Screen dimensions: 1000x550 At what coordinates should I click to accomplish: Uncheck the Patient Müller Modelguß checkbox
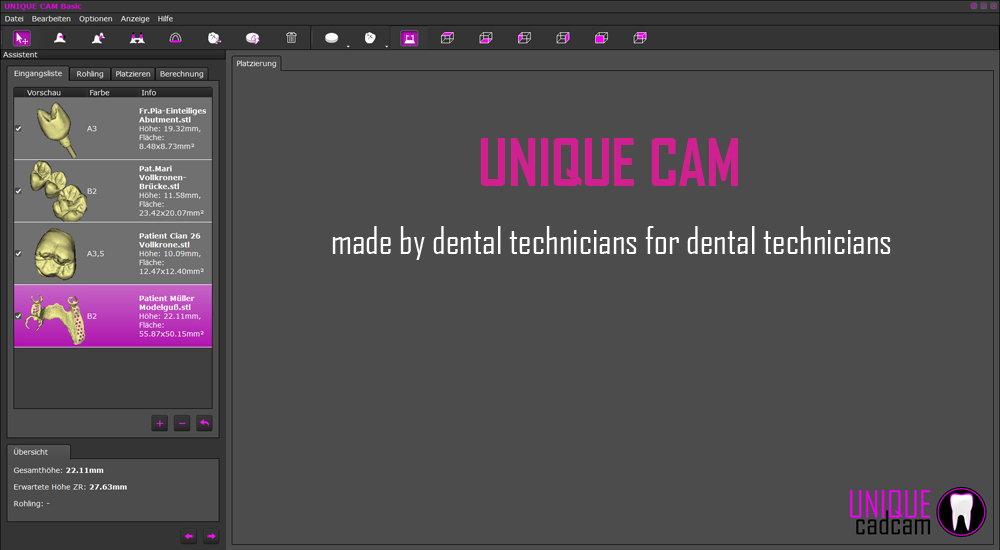pyautogui.click(x=18, y=316)
